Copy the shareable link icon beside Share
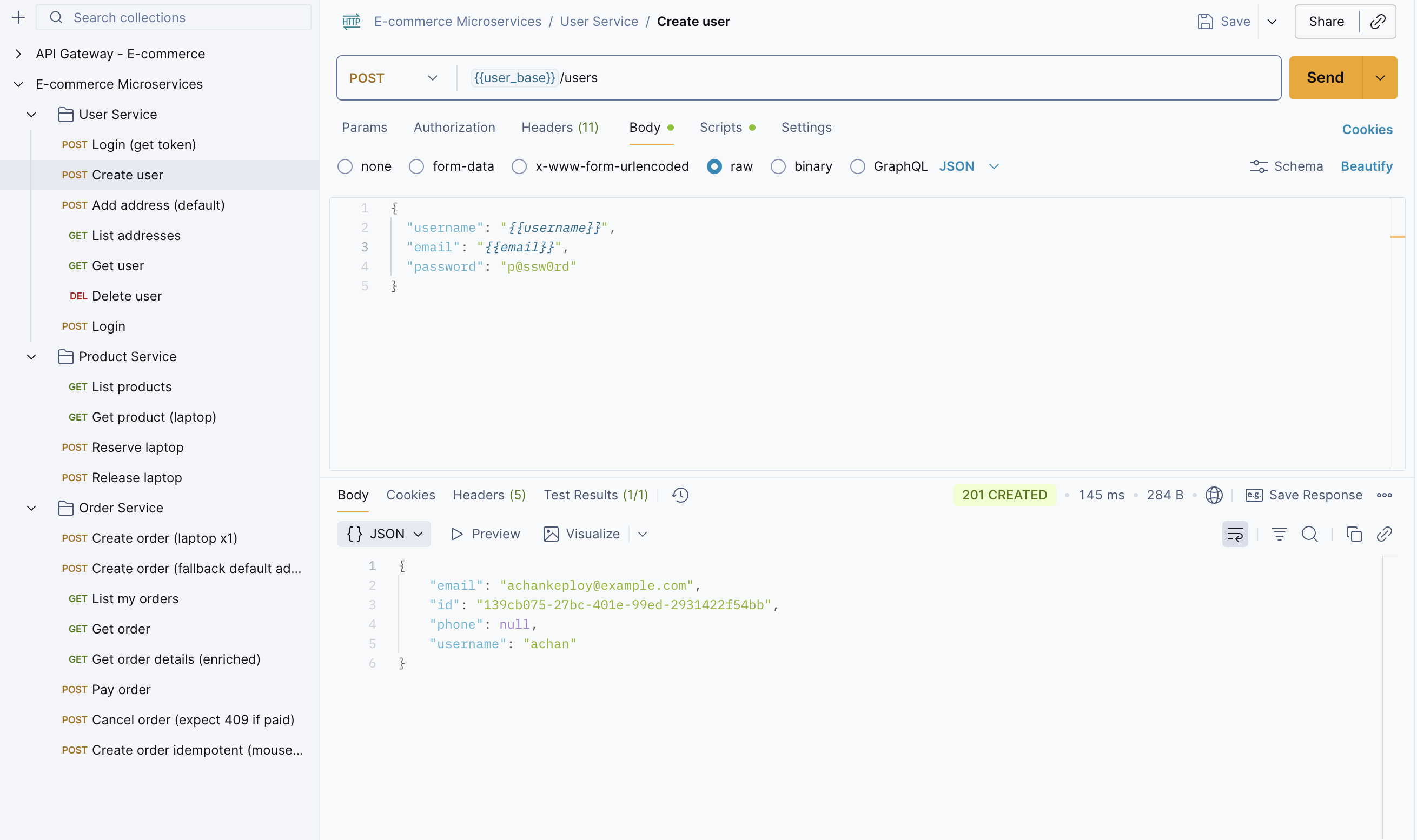The height and width of the screenshot is (840, 1417). 1378,21
